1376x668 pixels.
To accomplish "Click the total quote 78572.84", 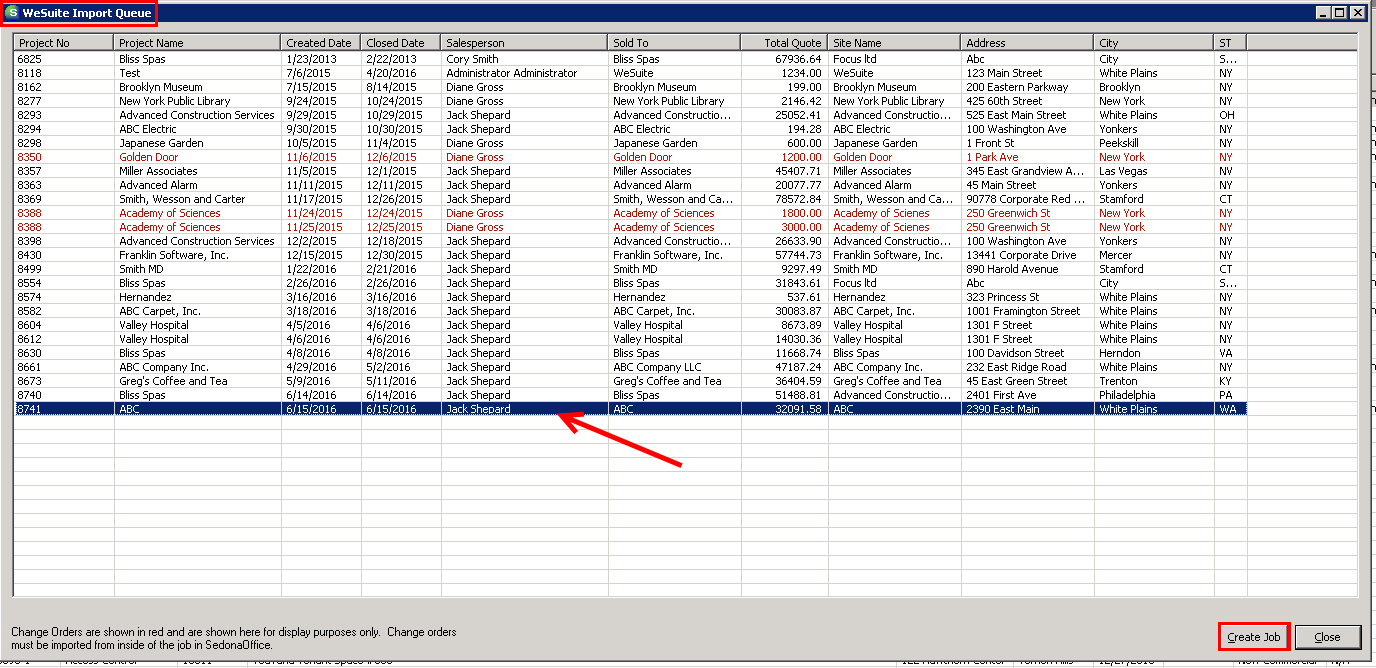I will [x=798, y=199].
